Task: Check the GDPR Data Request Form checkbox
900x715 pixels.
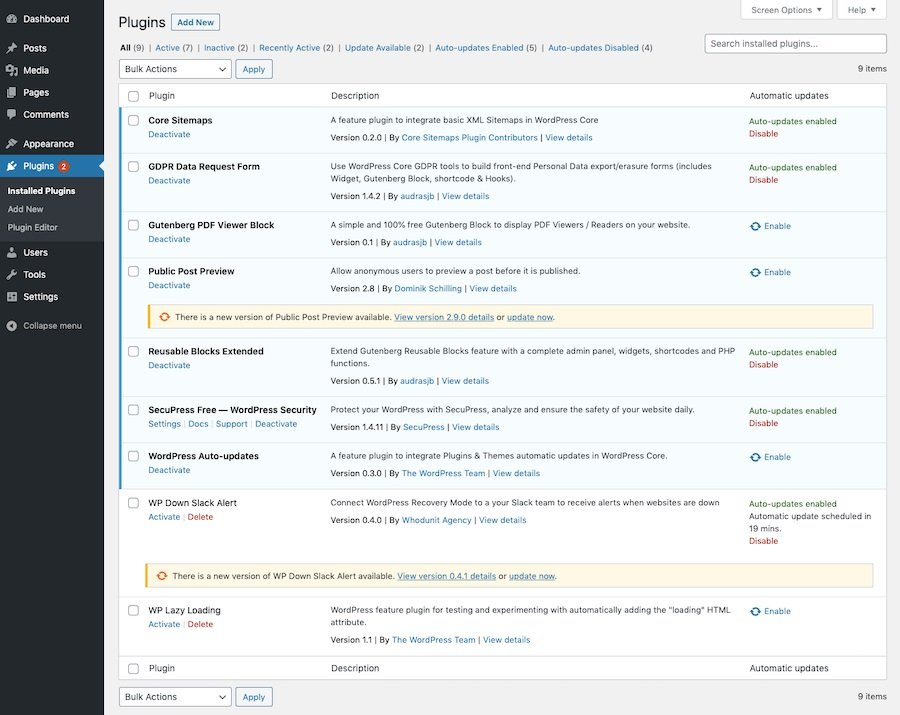Action: pos(133,166)
